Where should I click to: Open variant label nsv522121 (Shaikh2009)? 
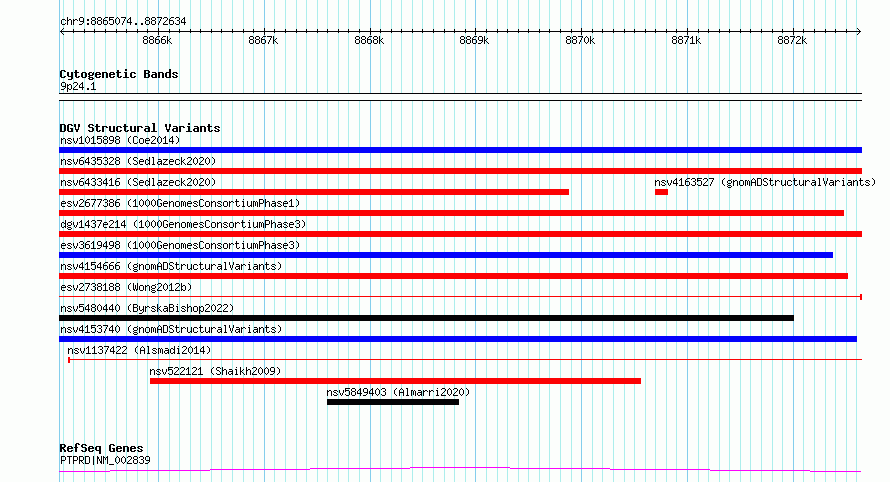click(x=215, y=371)
